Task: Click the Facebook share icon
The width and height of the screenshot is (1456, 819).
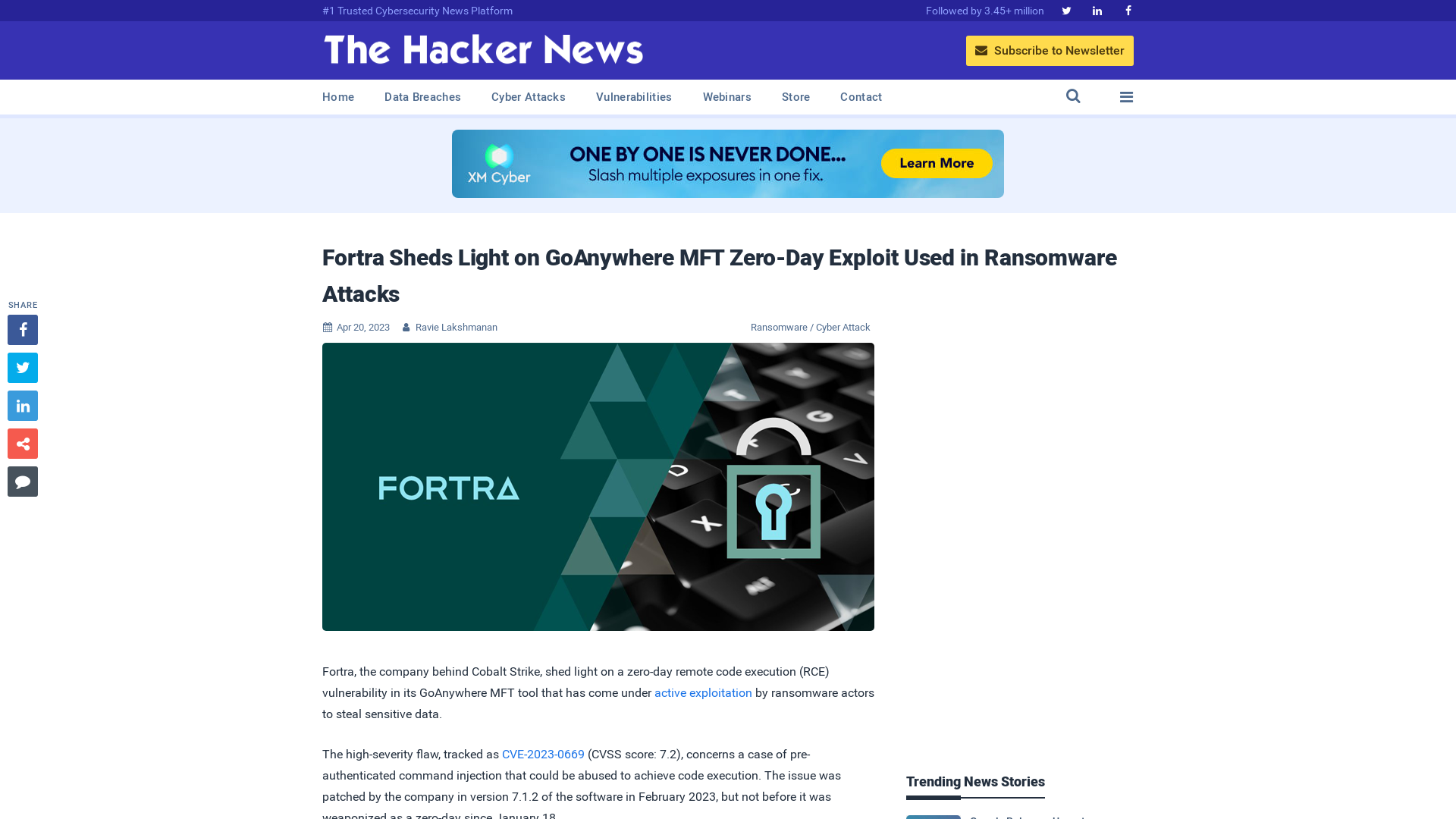Action: click(22, 329)
